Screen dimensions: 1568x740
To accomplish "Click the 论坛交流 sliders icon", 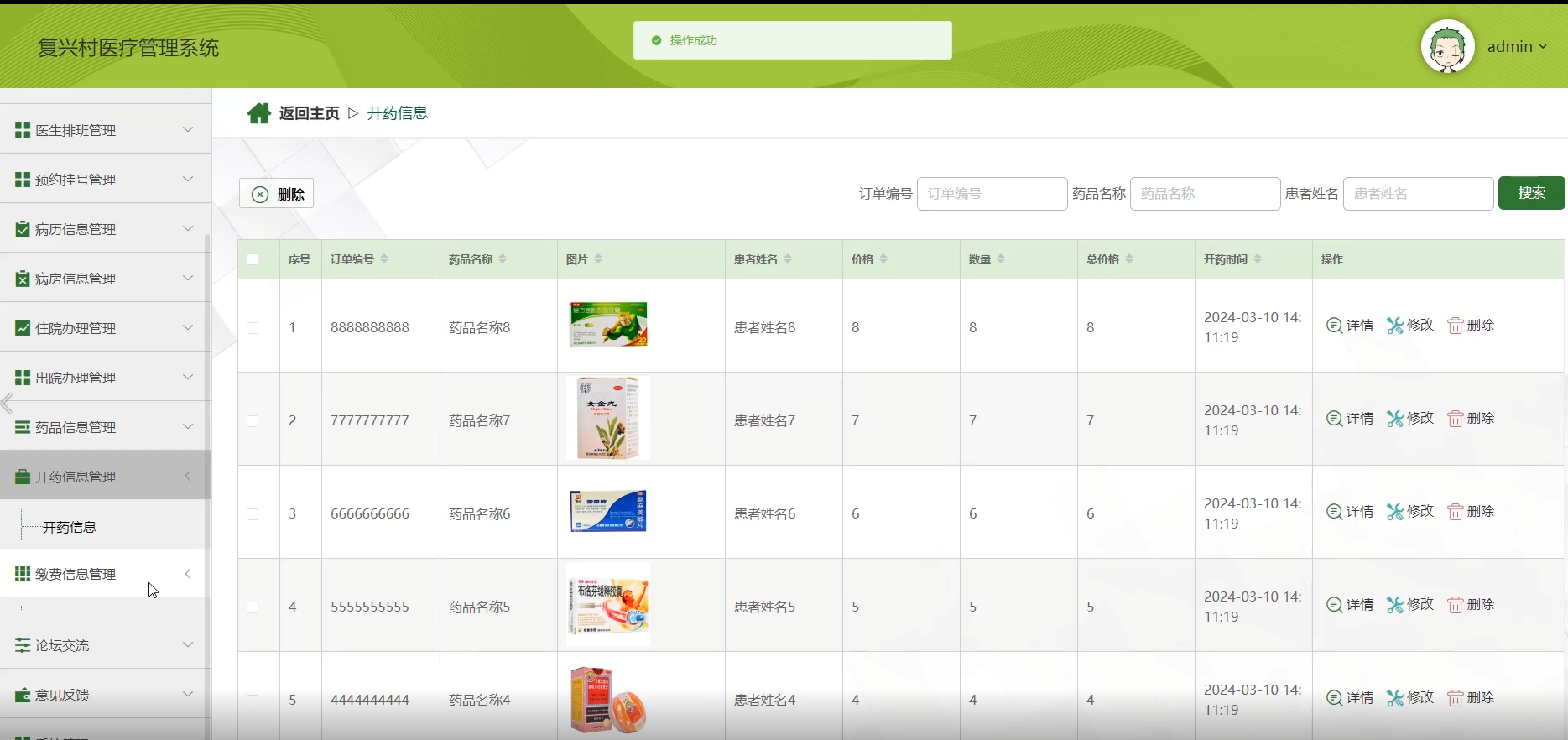I will (23, 645).
